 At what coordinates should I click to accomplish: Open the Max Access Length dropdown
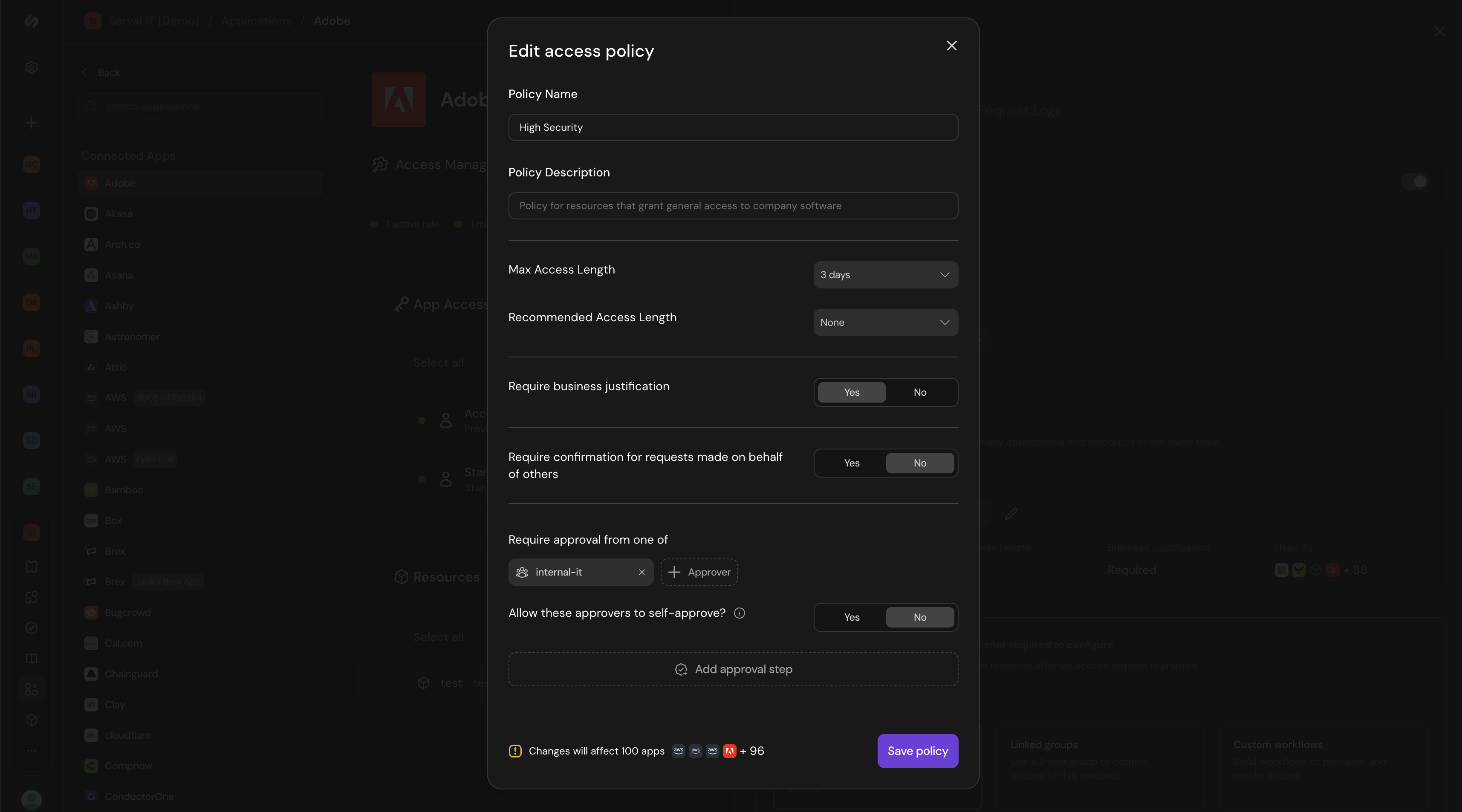click(x=885, y=275)
